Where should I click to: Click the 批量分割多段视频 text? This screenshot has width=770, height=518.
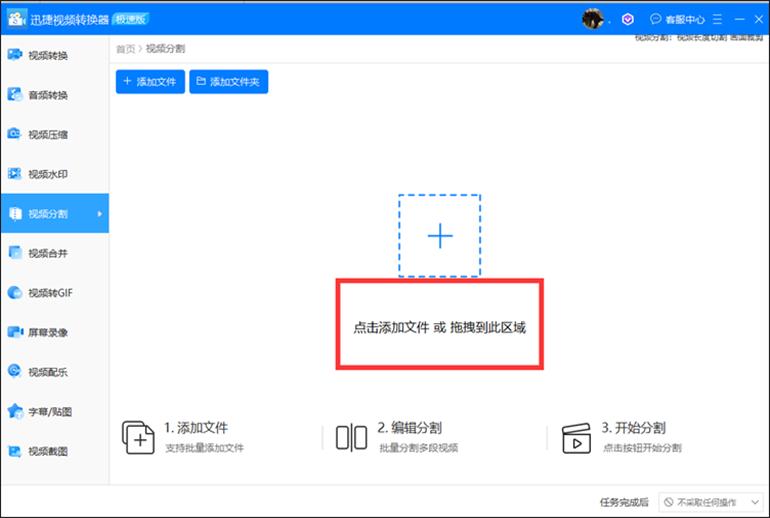tap(418, 448)
